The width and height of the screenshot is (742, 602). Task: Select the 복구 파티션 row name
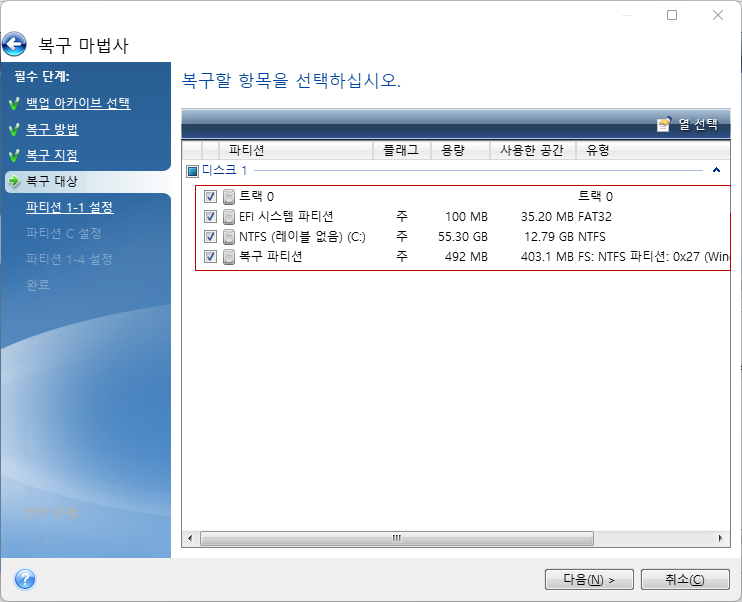click(x=271, y=257)
